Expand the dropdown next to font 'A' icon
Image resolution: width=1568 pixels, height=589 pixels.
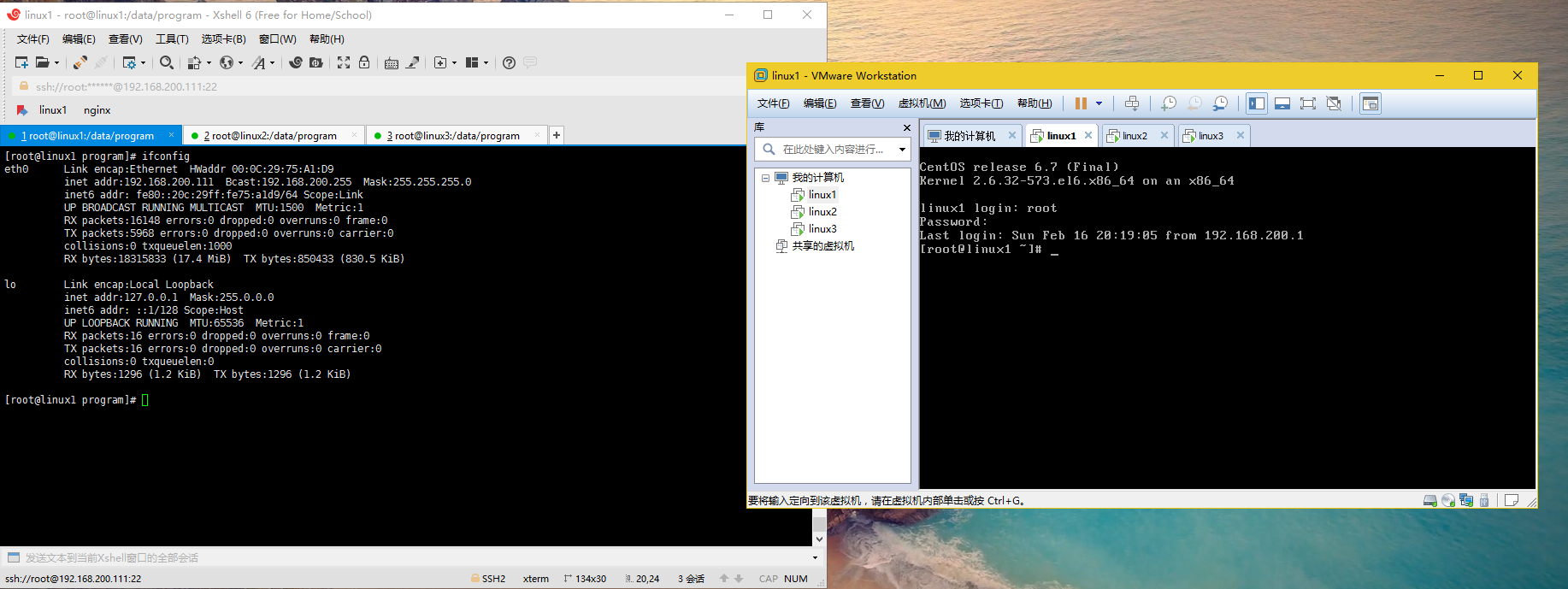(273, 62)
